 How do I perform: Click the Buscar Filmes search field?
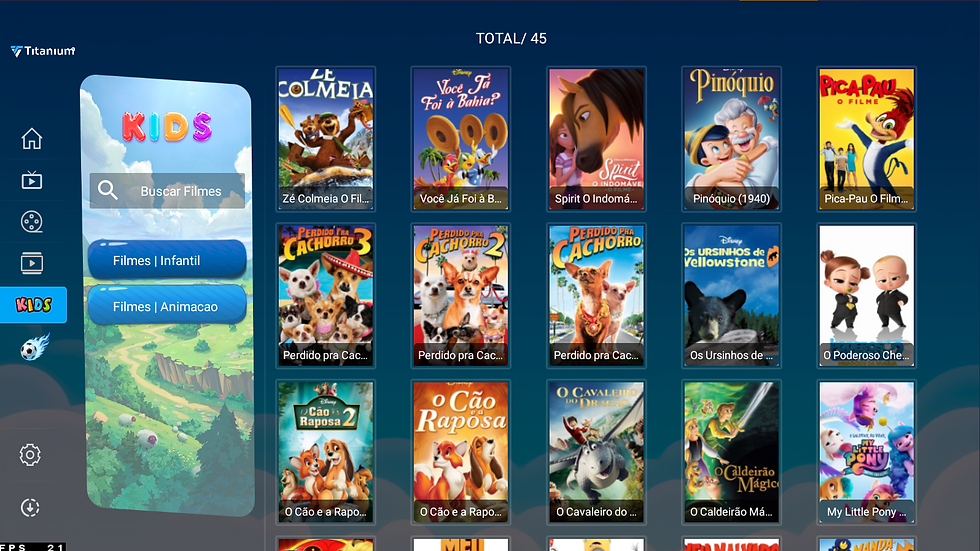pyautogui.click(x=167, y=191)
